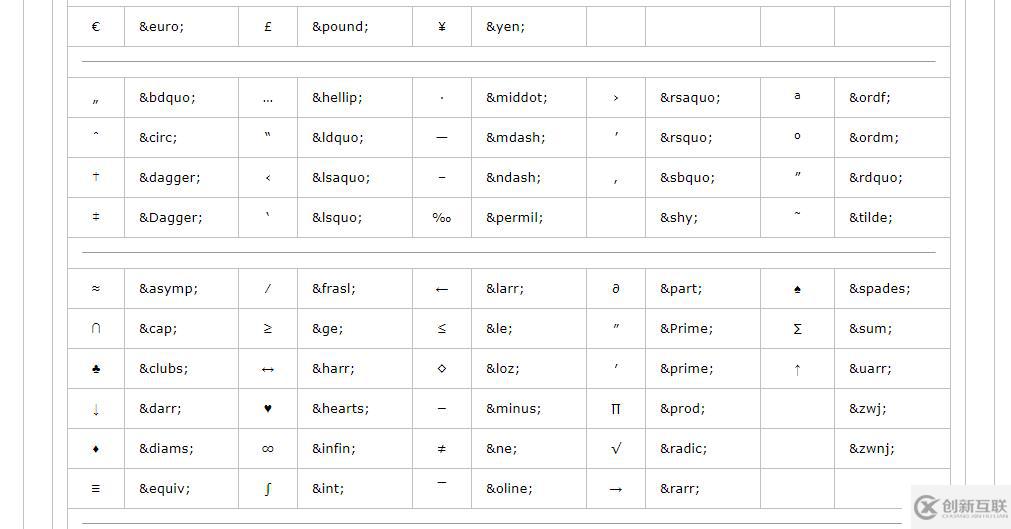Click the pound £ symbol
The height and width of the screenshot is (529, 1011).
(x=268, y=27)
